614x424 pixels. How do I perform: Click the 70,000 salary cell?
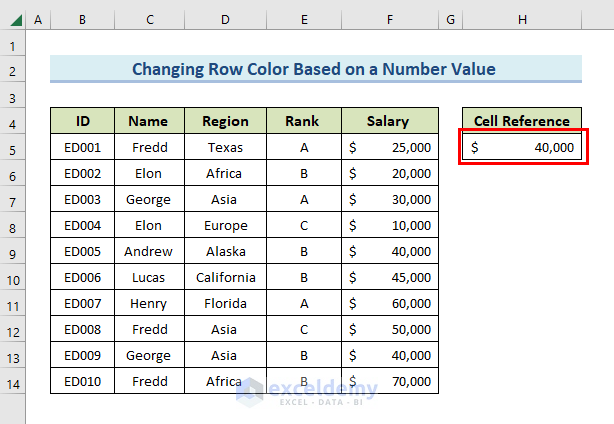tap(389, 381)
